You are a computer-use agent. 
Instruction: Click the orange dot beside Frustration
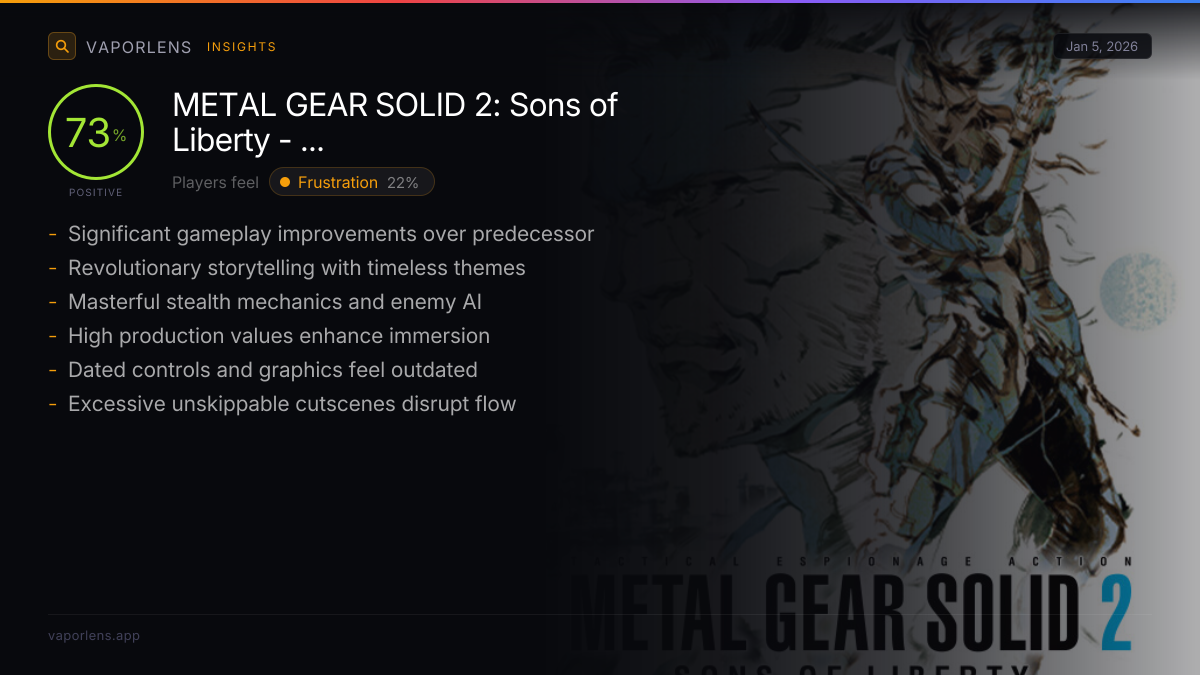[x=285, y=182]
